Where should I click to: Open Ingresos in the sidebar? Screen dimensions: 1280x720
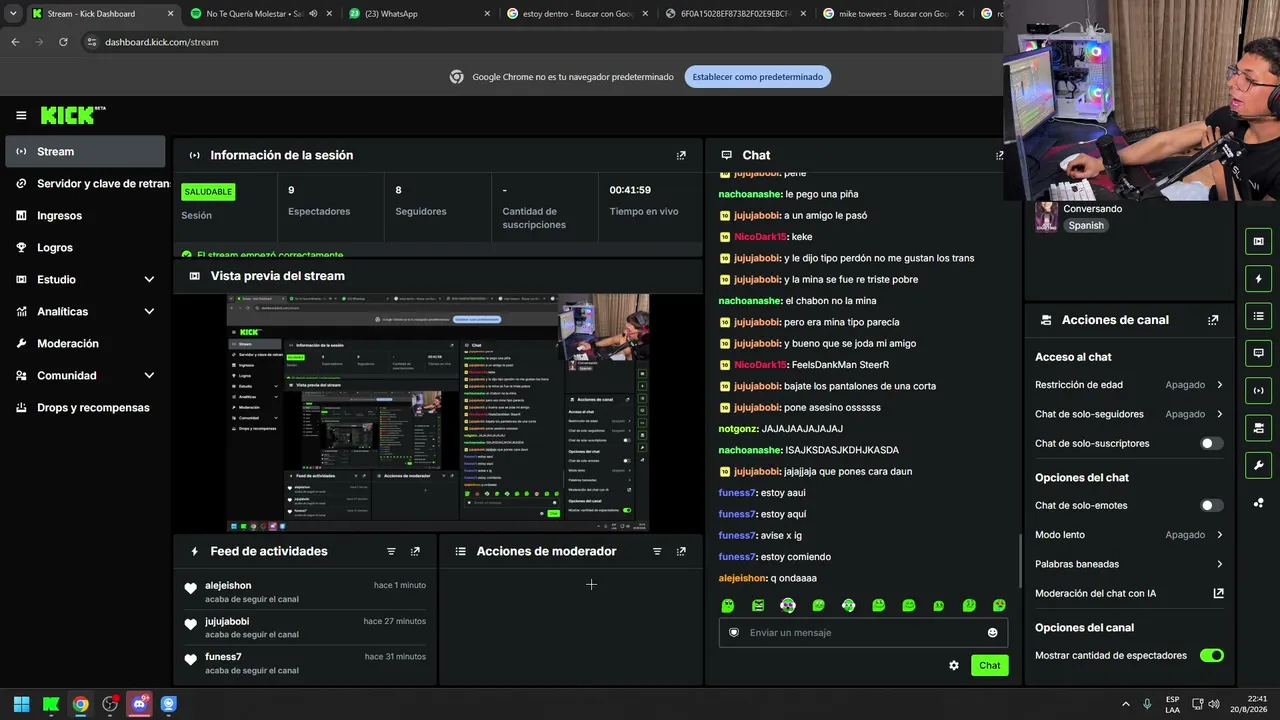tap(86, 216)
